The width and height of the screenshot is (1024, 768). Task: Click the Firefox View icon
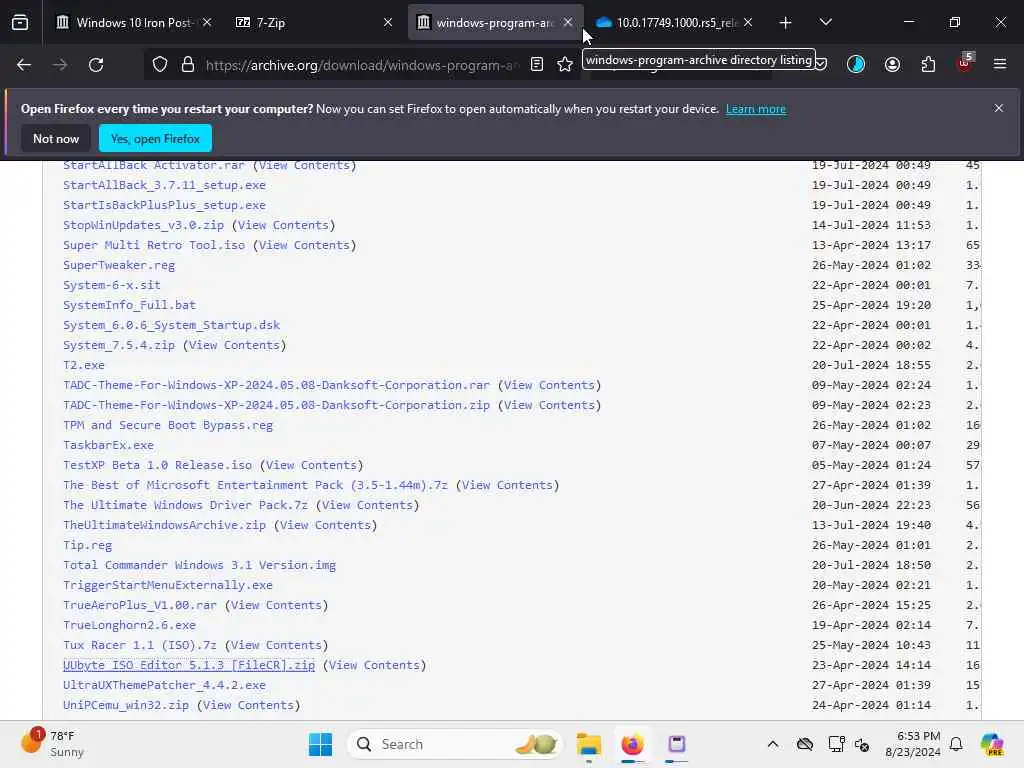click(20, 23)
